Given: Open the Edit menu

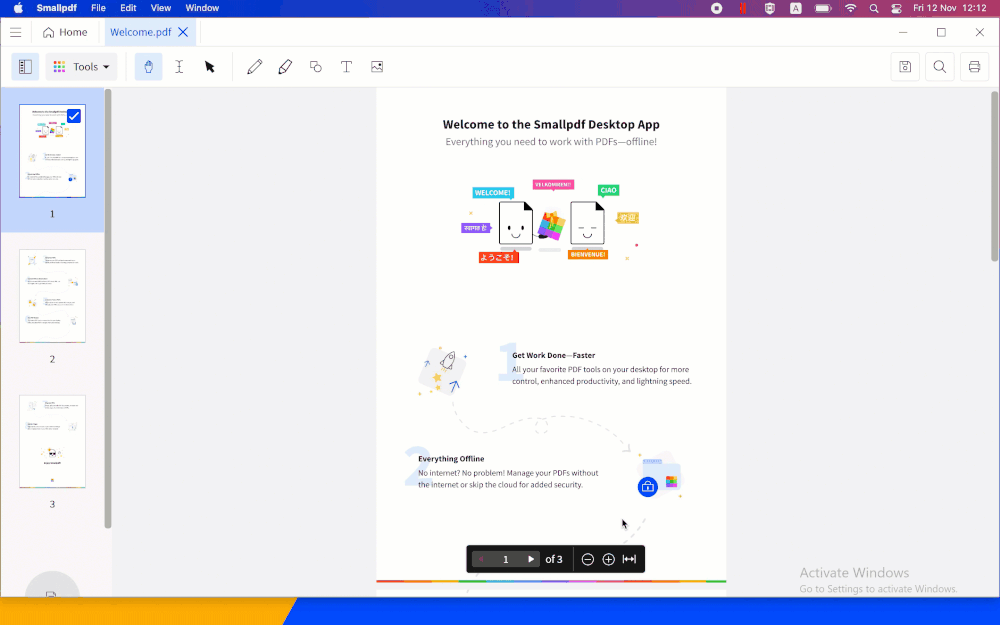Looking at the screenshot, I should pyautogui.click(x=128, y=8).
